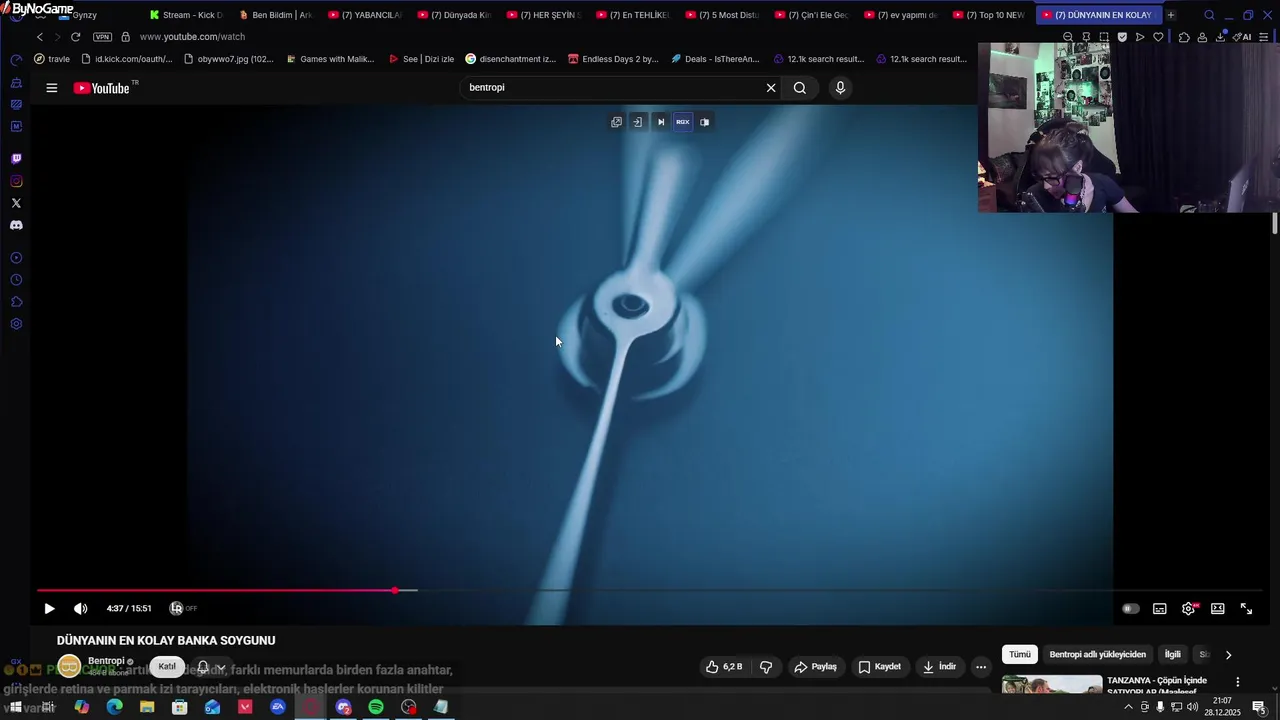Open the browser downloads icon
This screenshot has width=1280, height=720.
click(1220, 37)
